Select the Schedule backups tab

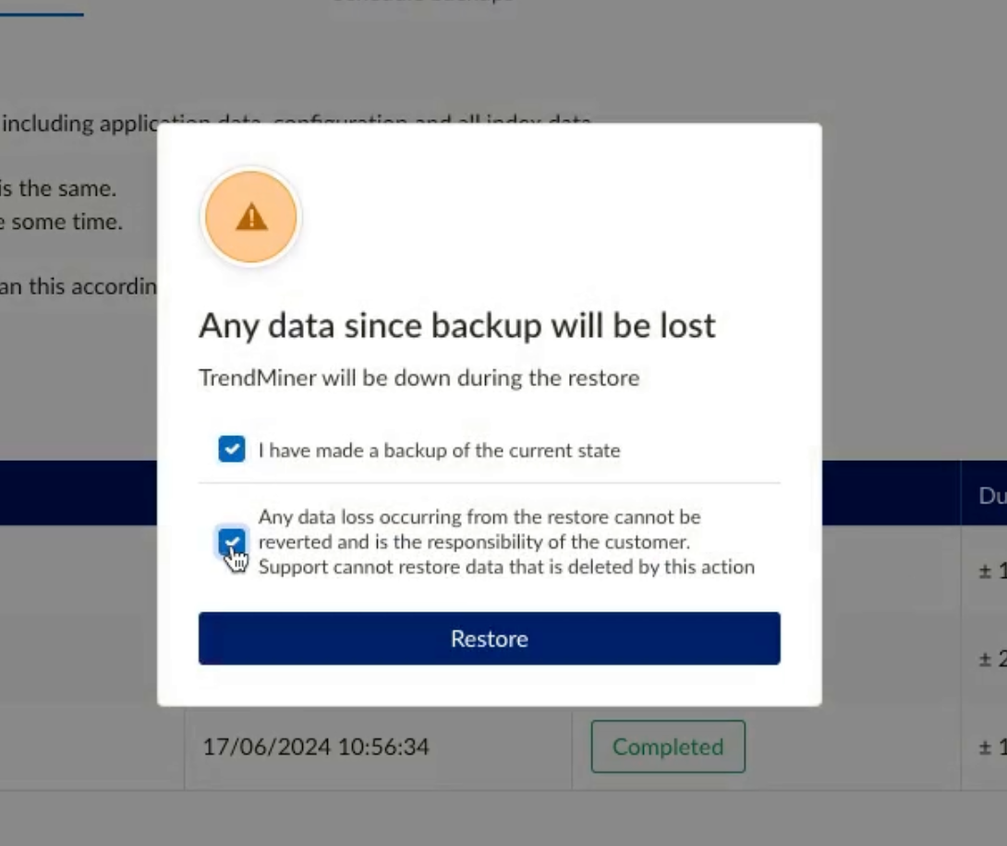423,3
